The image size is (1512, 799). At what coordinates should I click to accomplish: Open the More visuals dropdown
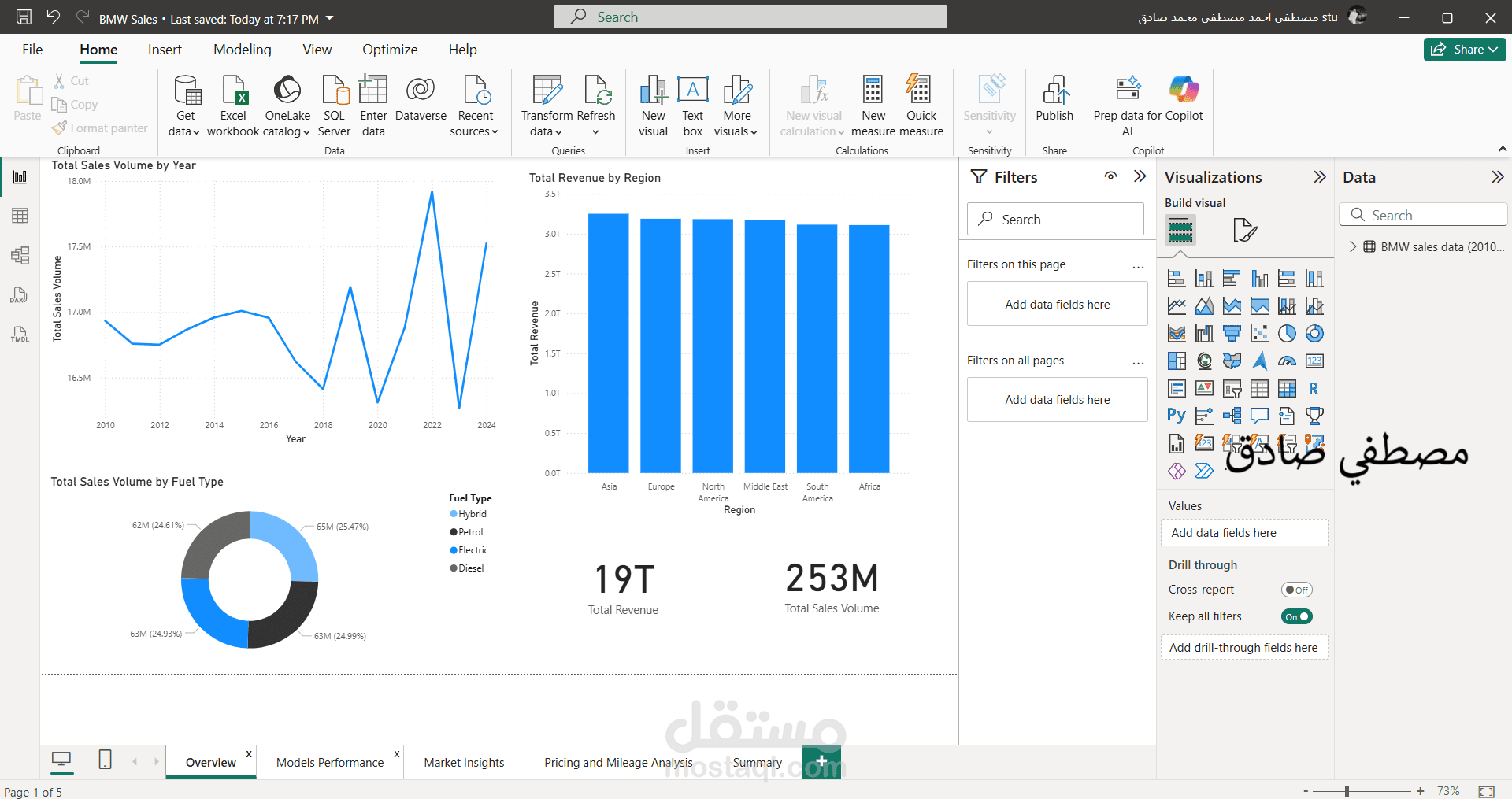(737, 106)
